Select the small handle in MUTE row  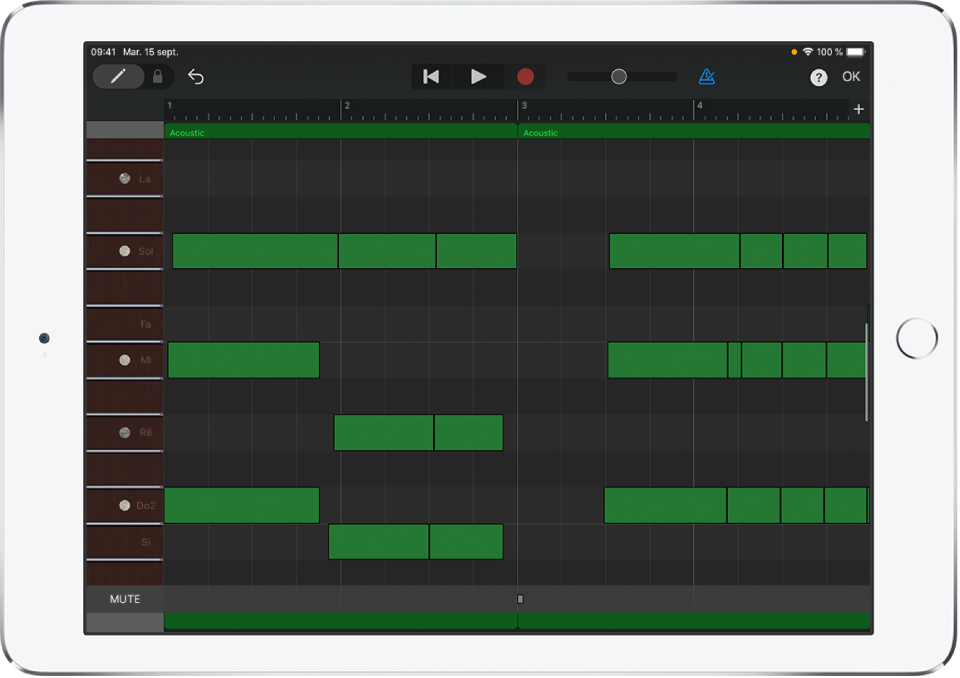[520, 599]
